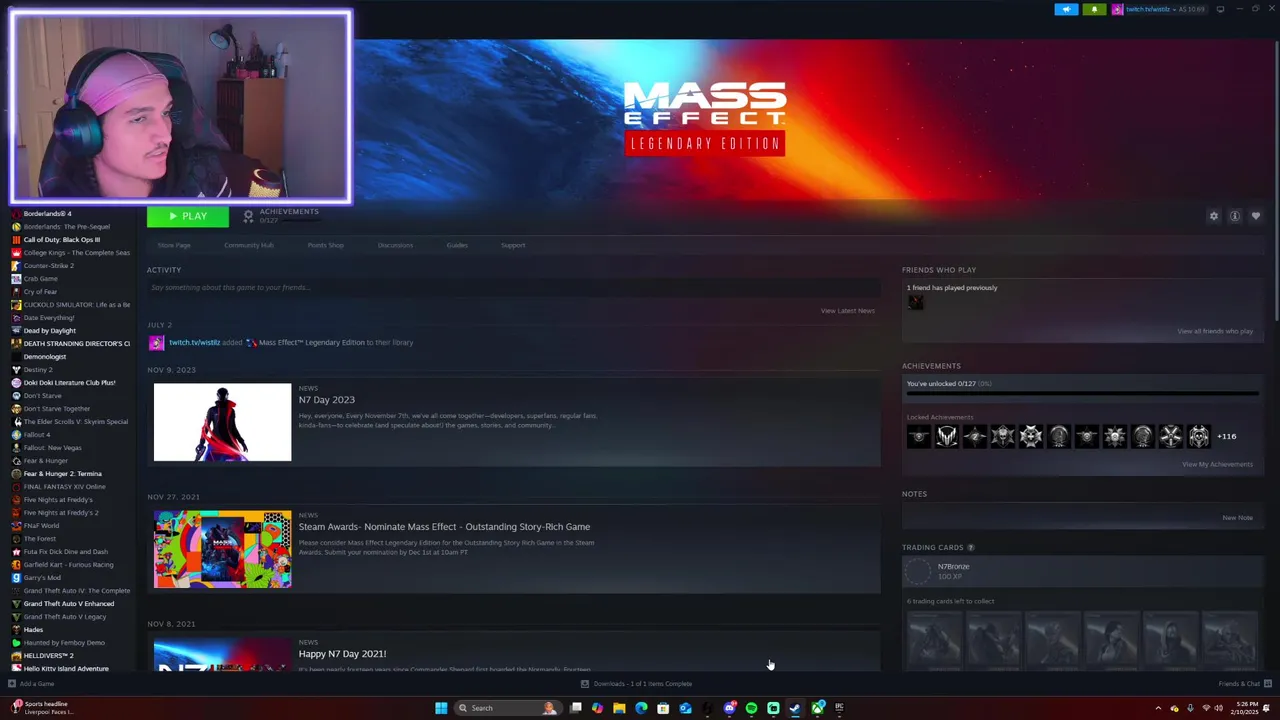This screenshot has width=1280, height=720.
Task: Open the Guides tab
Action: (457, 245)
